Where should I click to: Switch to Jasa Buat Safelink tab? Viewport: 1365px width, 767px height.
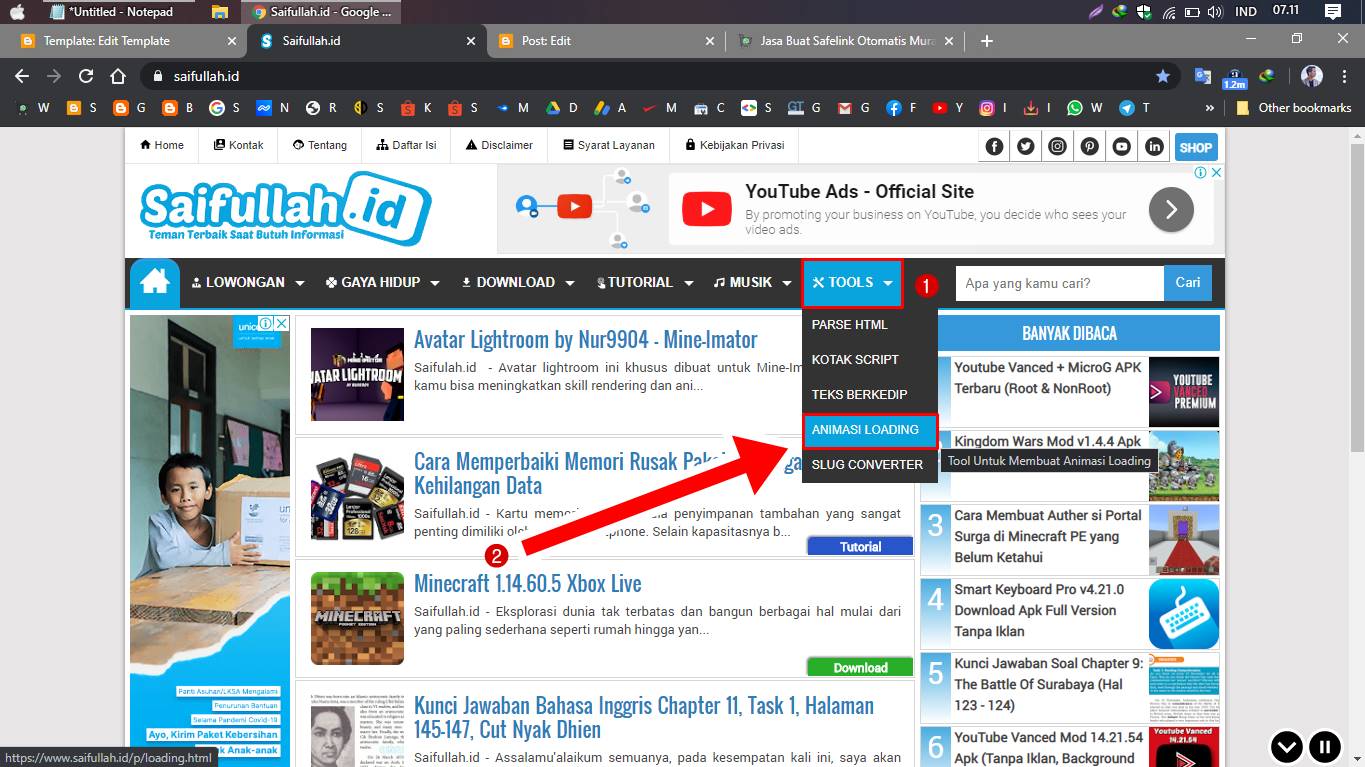[x=845, y=41]
